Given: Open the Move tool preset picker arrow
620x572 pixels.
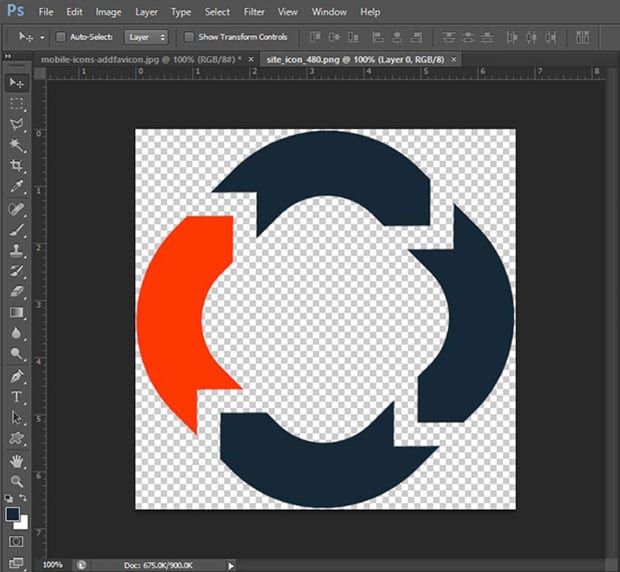Looking at the screenshot, I should (42, 38).
